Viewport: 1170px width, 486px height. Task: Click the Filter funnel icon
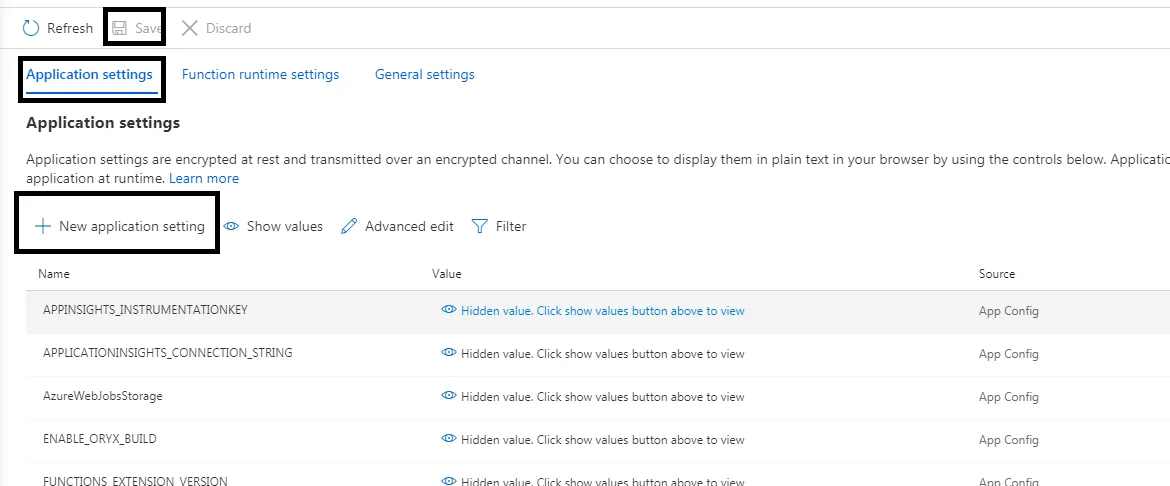point(480,226)
